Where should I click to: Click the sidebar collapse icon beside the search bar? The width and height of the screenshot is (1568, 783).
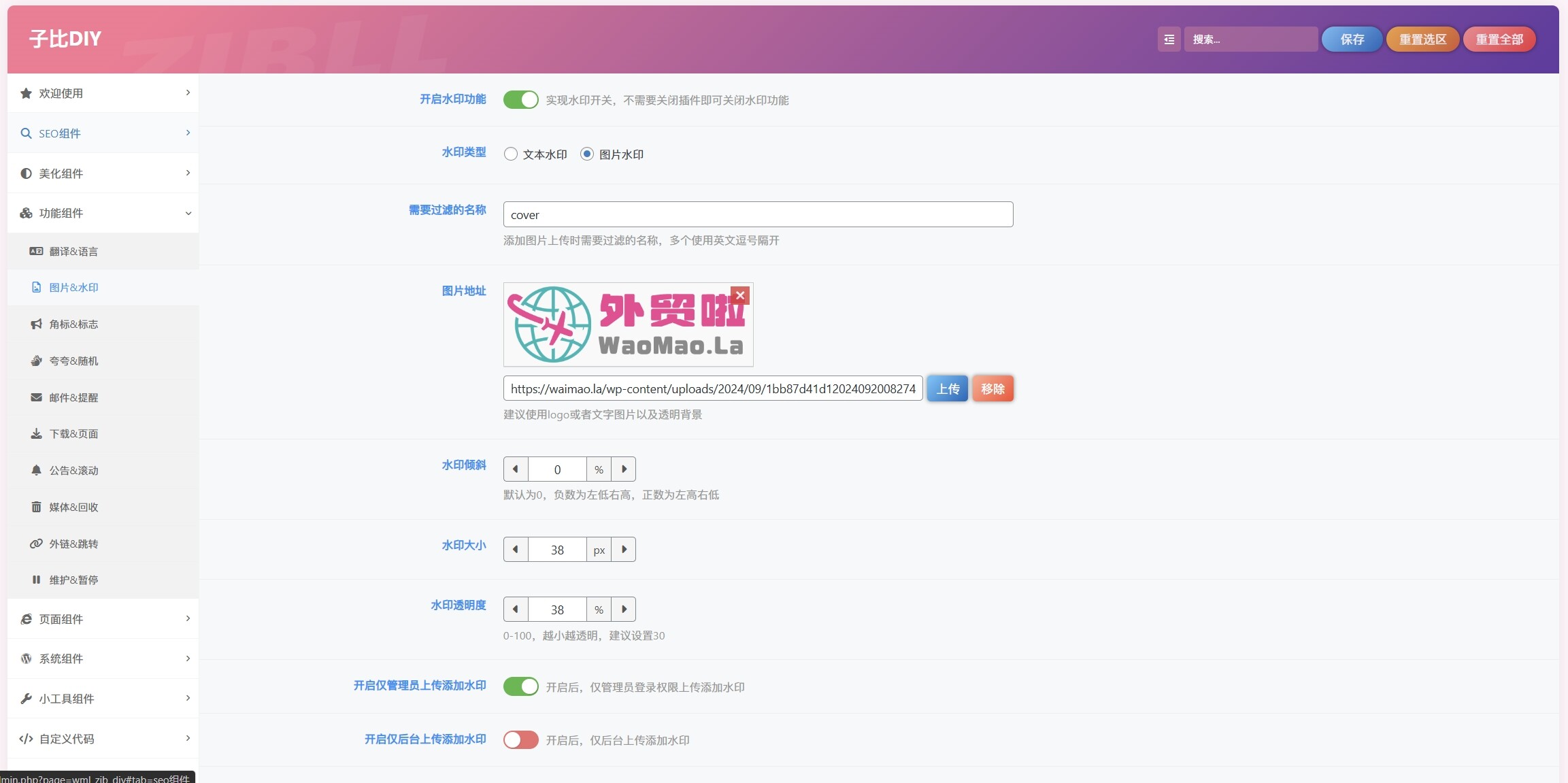click(1169, 39)
